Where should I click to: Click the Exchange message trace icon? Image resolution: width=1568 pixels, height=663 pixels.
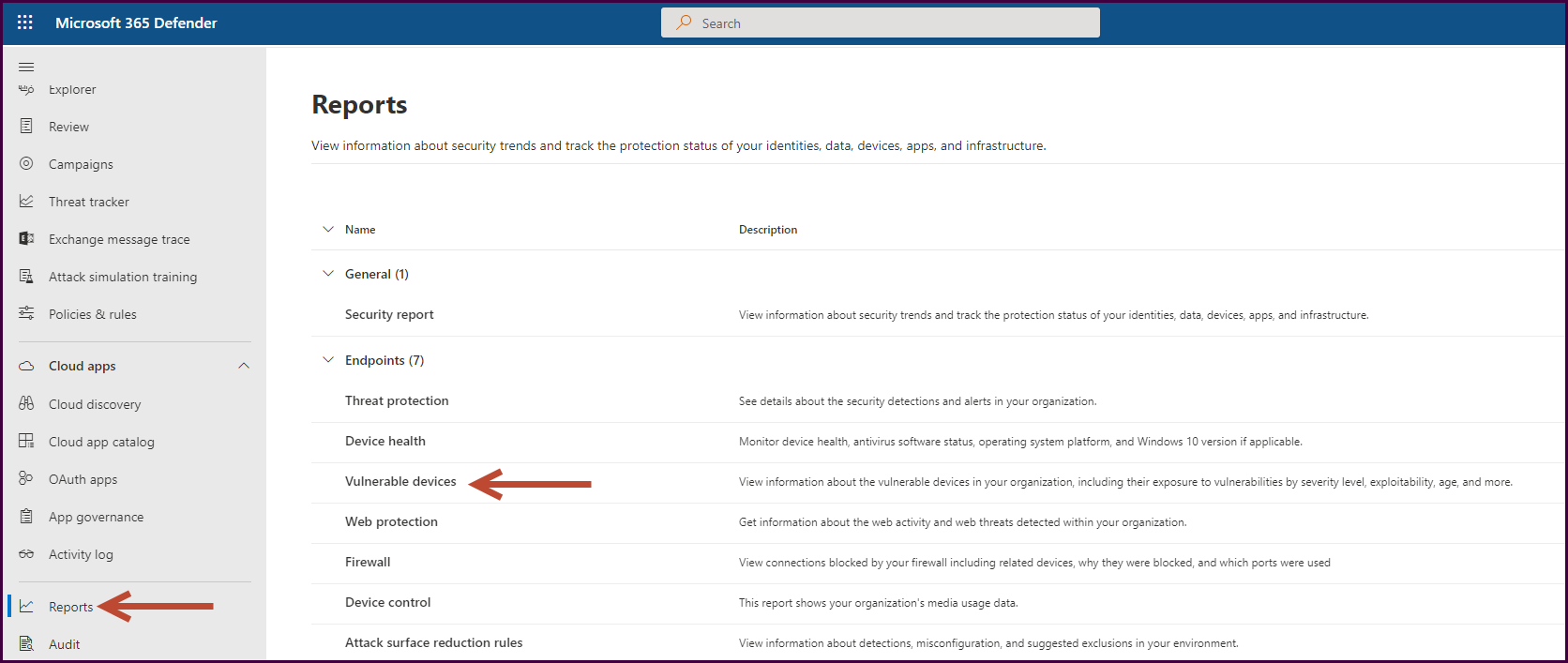26,239
